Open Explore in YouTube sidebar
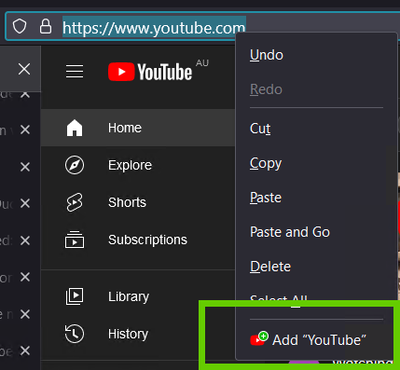The image size is (400, 370). (x=138, y=165)
